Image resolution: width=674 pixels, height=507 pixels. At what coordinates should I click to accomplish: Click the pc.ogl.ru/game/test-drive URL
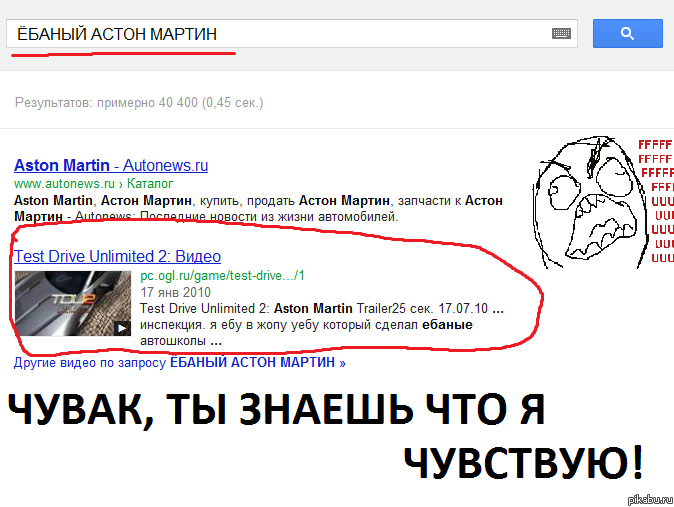click(x=222, y=275)
